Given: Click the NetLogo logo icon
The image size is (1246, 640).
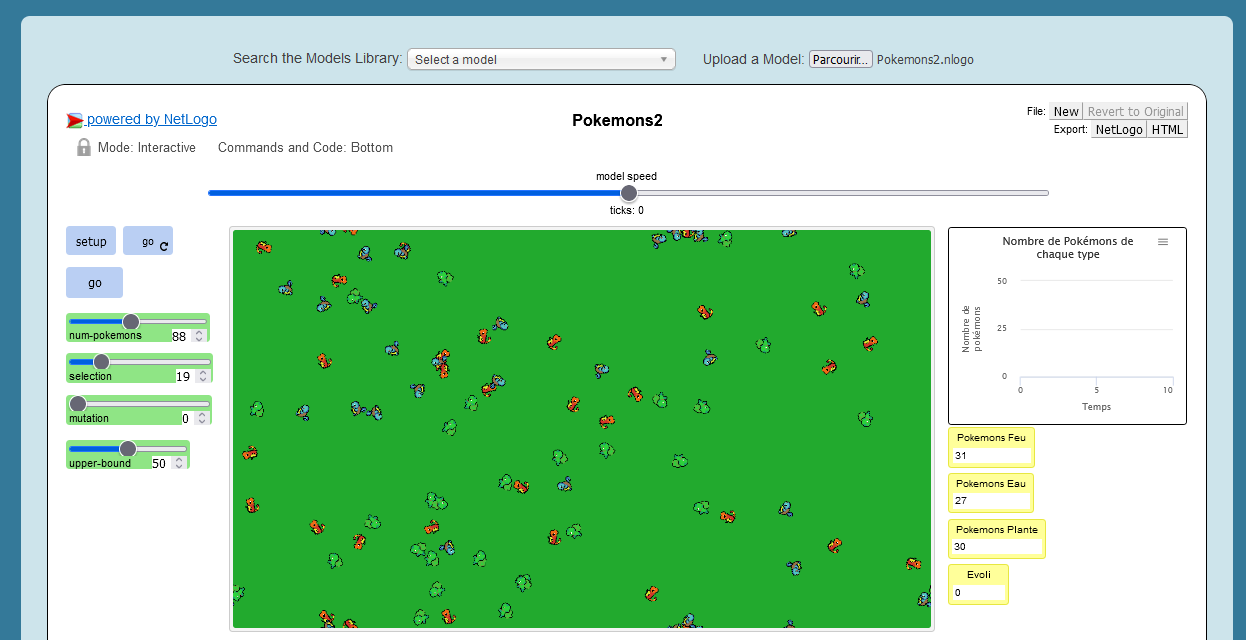Looking at the screenshot, I should pyautogui.click(x=75, y=121).
